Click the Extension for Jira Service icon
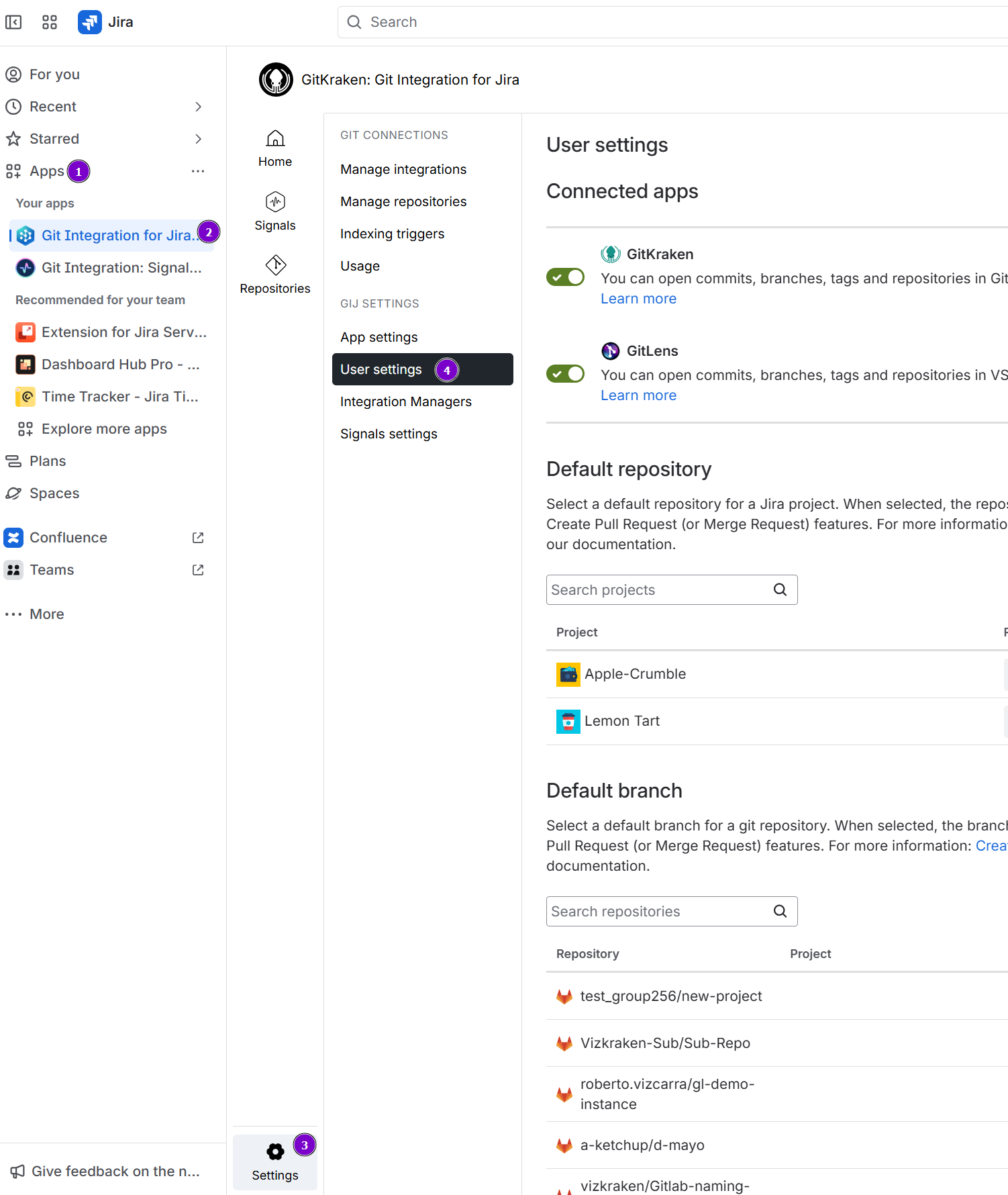Screen dimensions: 1008x1195 (x=26, y=332)
